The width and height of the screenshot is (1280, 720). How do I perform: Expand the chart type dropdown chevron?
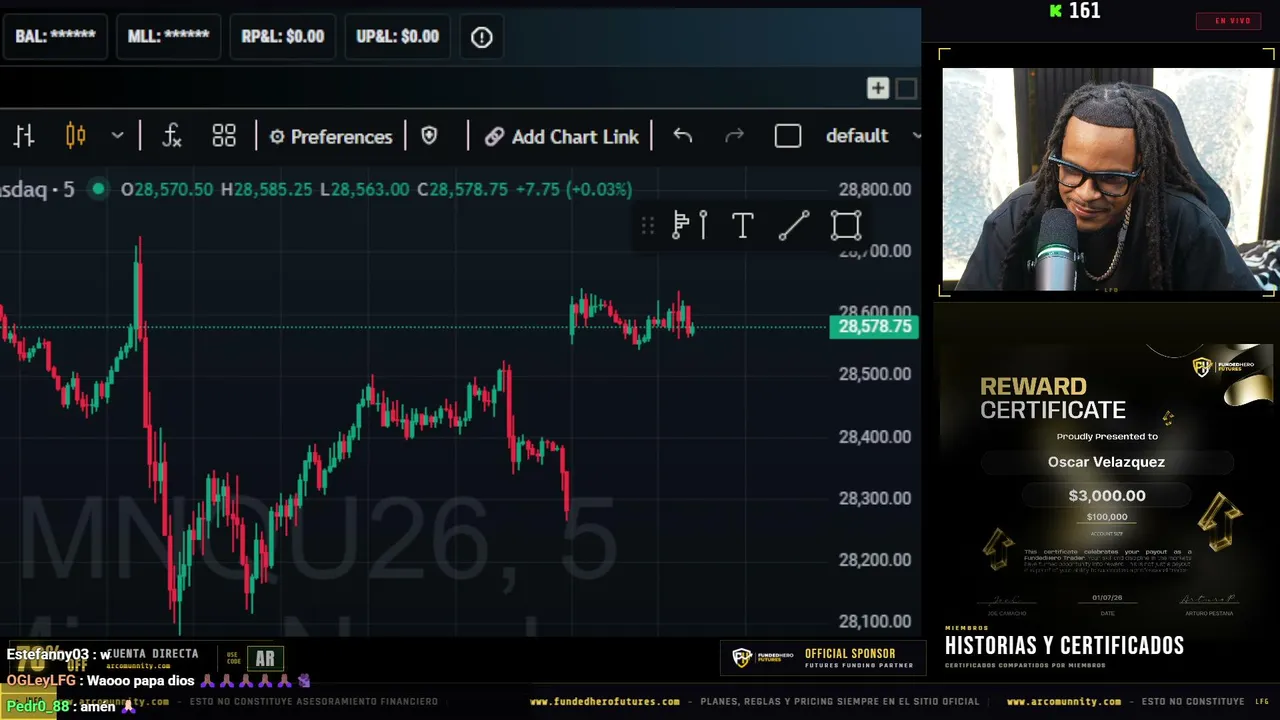[117, 136]
